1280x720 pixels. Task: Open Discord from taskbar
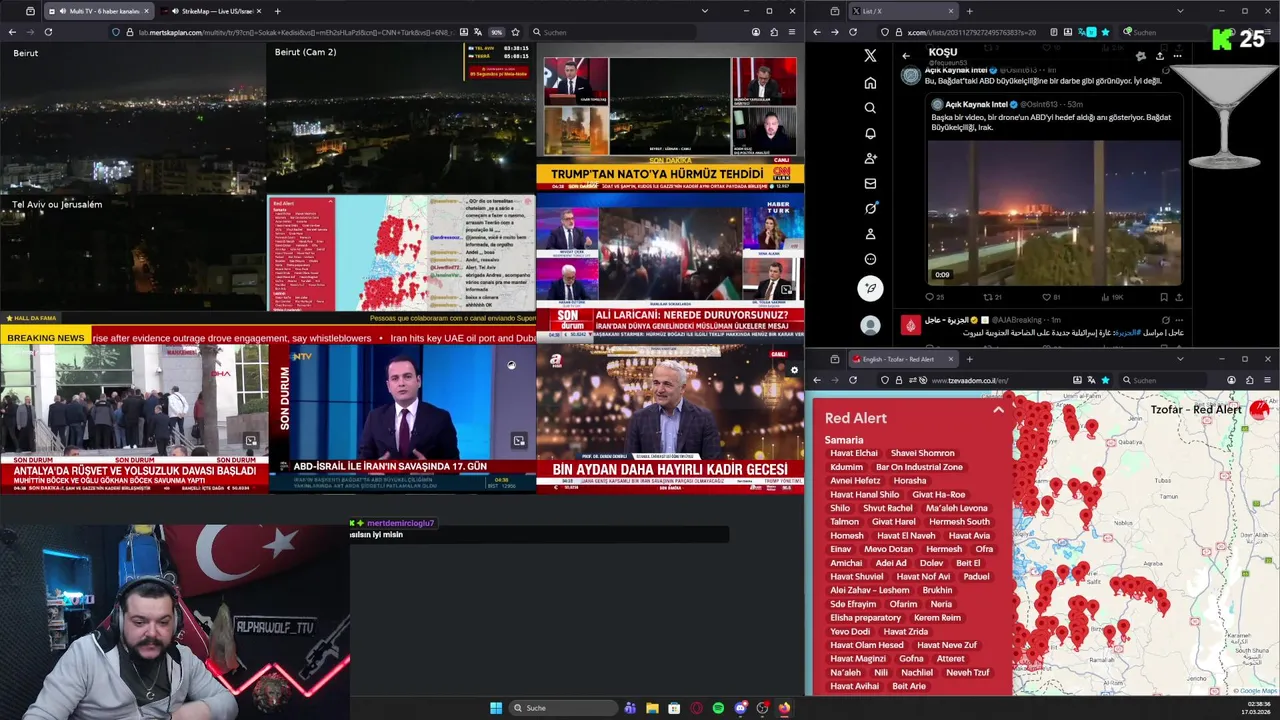tap(740, 708)
